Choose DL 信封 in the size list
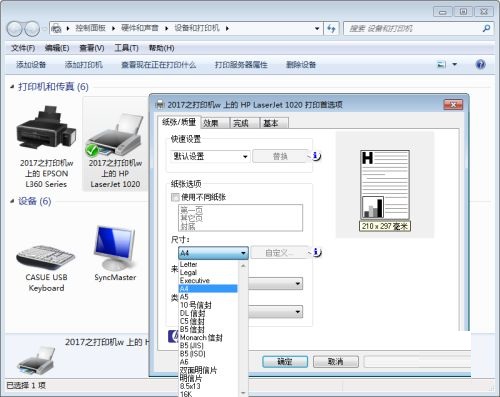Image resolution: width=500 pixels, height=397 pixels. click(x=209, y=313)
